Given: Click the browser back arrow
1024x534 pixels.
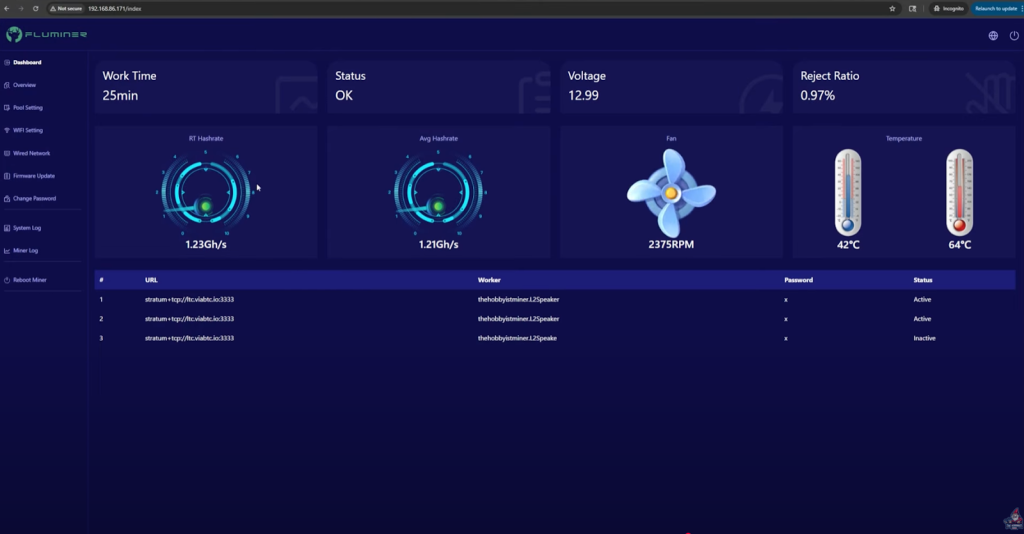Looking at the screenshot, I should click(x=7, y=8).
